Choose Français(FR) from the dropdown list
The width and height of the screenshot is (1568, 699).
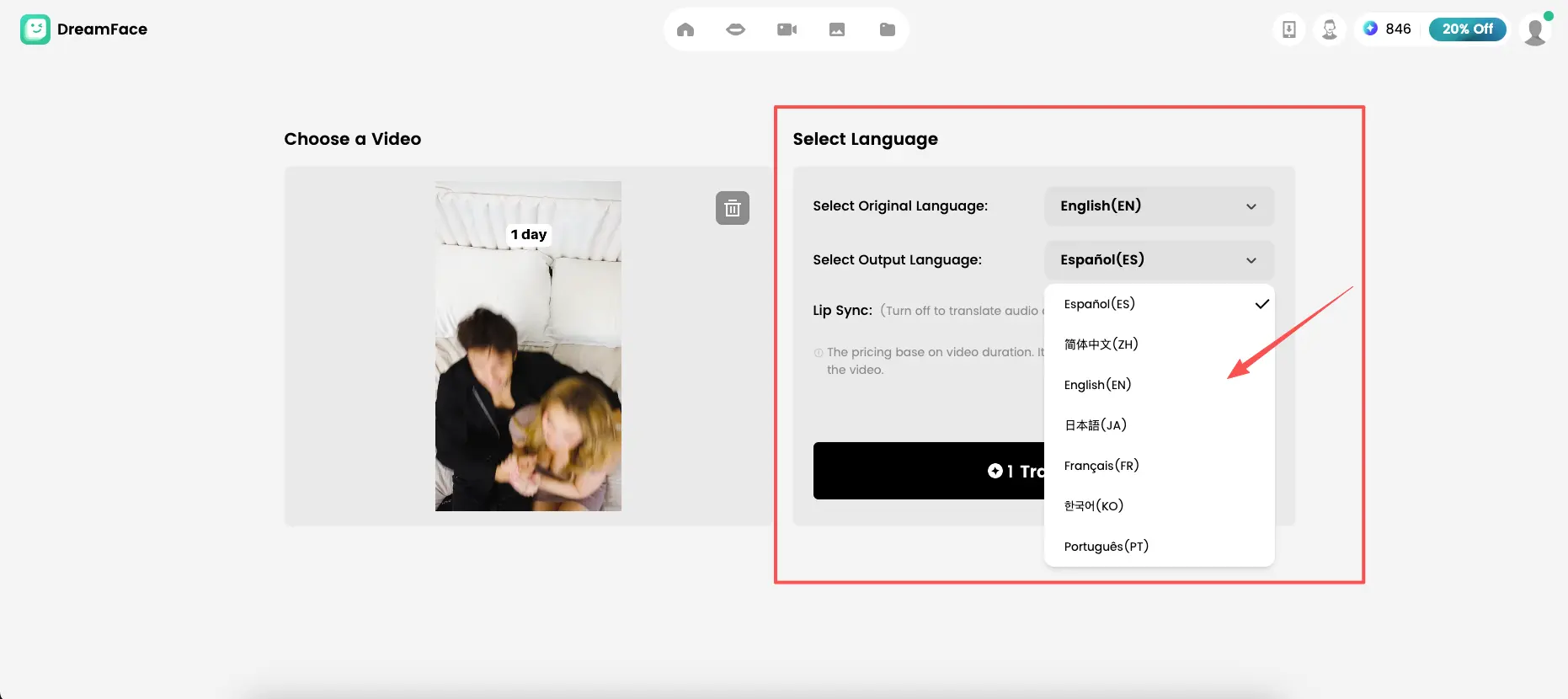(1101, 466)
